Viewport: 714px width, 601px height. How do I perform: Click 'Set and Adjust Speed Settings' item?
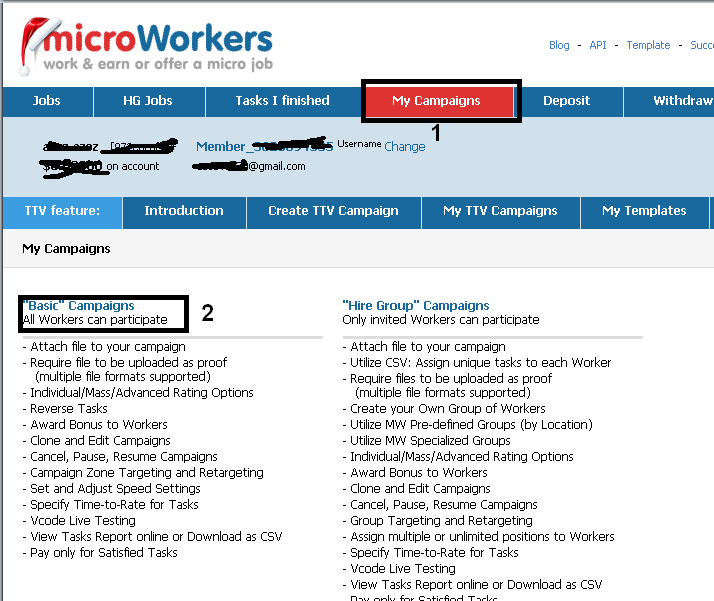coord(115,489)
